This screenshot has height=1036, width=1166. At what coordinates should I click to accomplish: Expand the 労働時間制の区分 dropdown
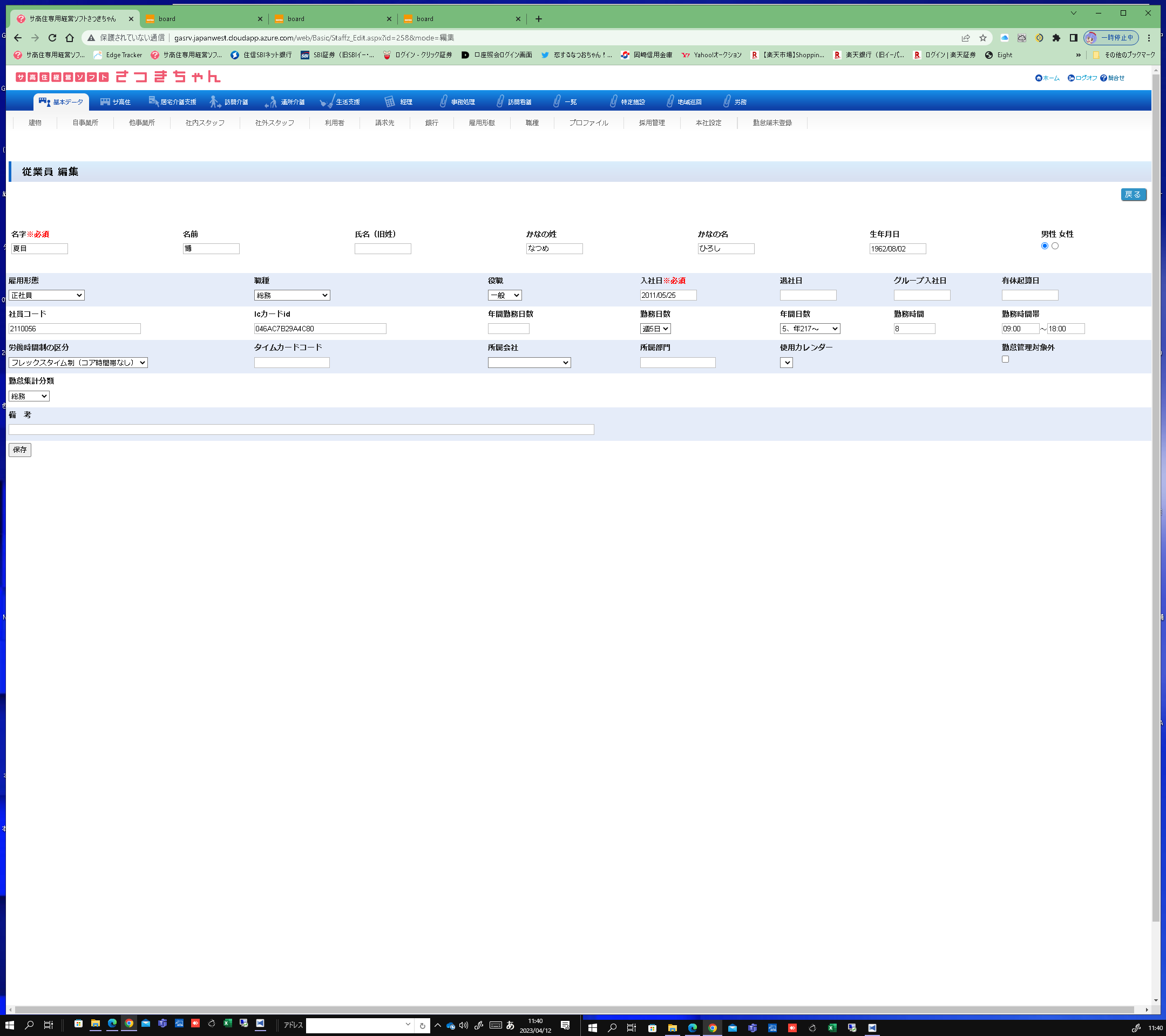click(78, 363)
